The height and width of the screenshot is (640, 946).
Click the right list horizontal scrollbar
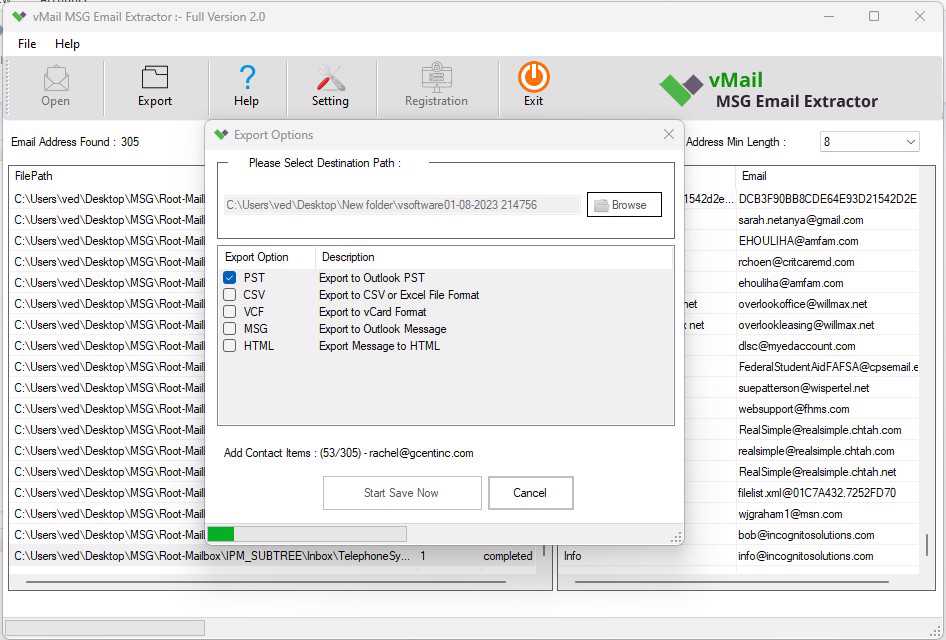coord(732,582)
